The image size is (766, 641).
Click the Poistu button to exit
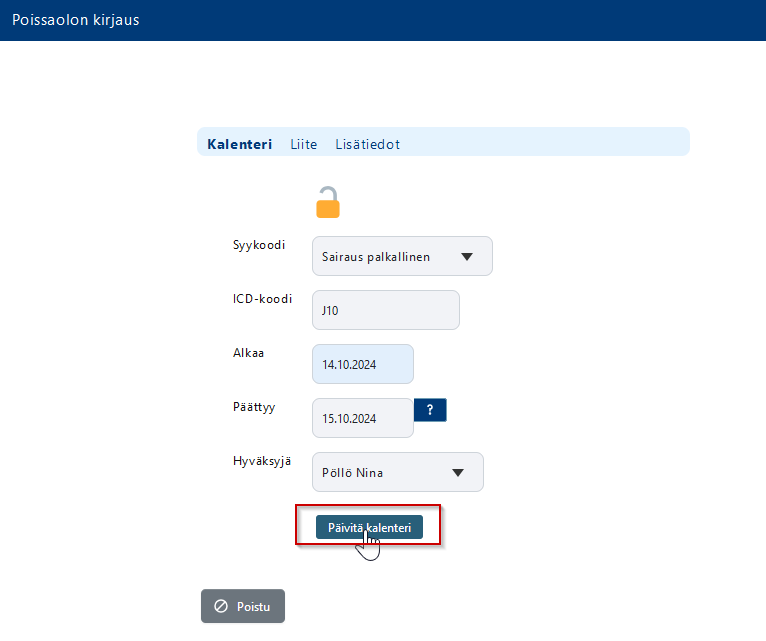(x=243, y=607)
